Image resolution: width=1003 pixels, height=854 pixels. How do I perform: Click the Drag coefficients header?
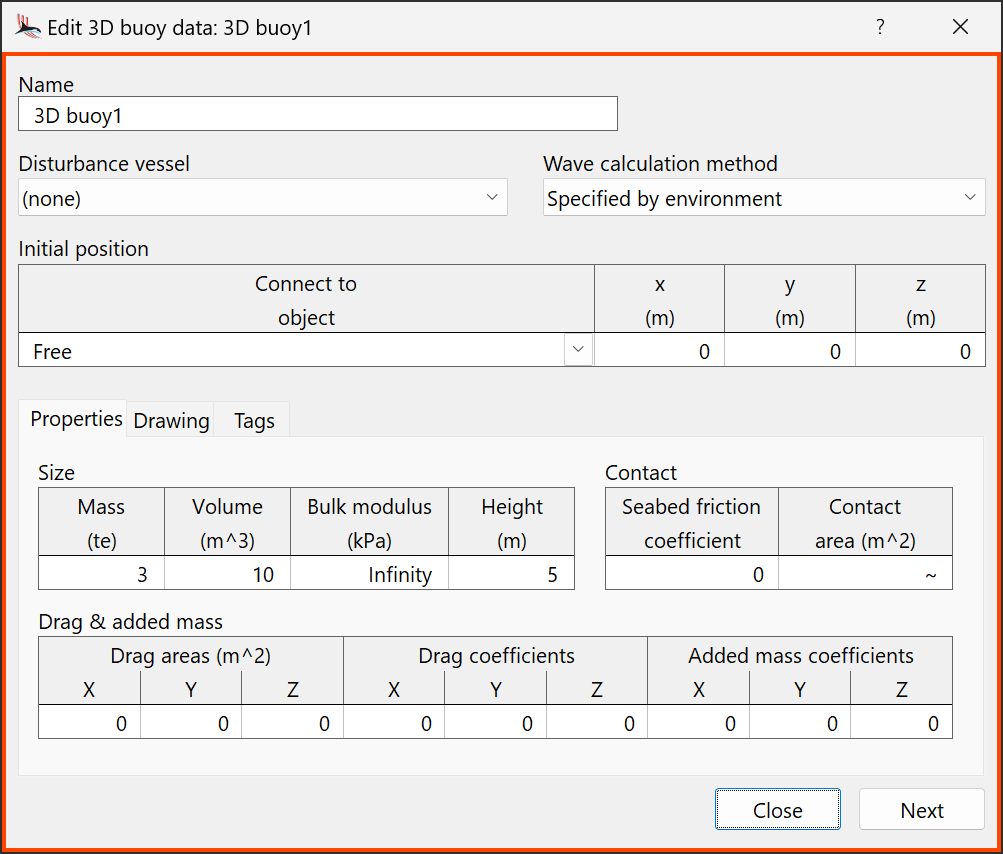(x=496, y=655)
